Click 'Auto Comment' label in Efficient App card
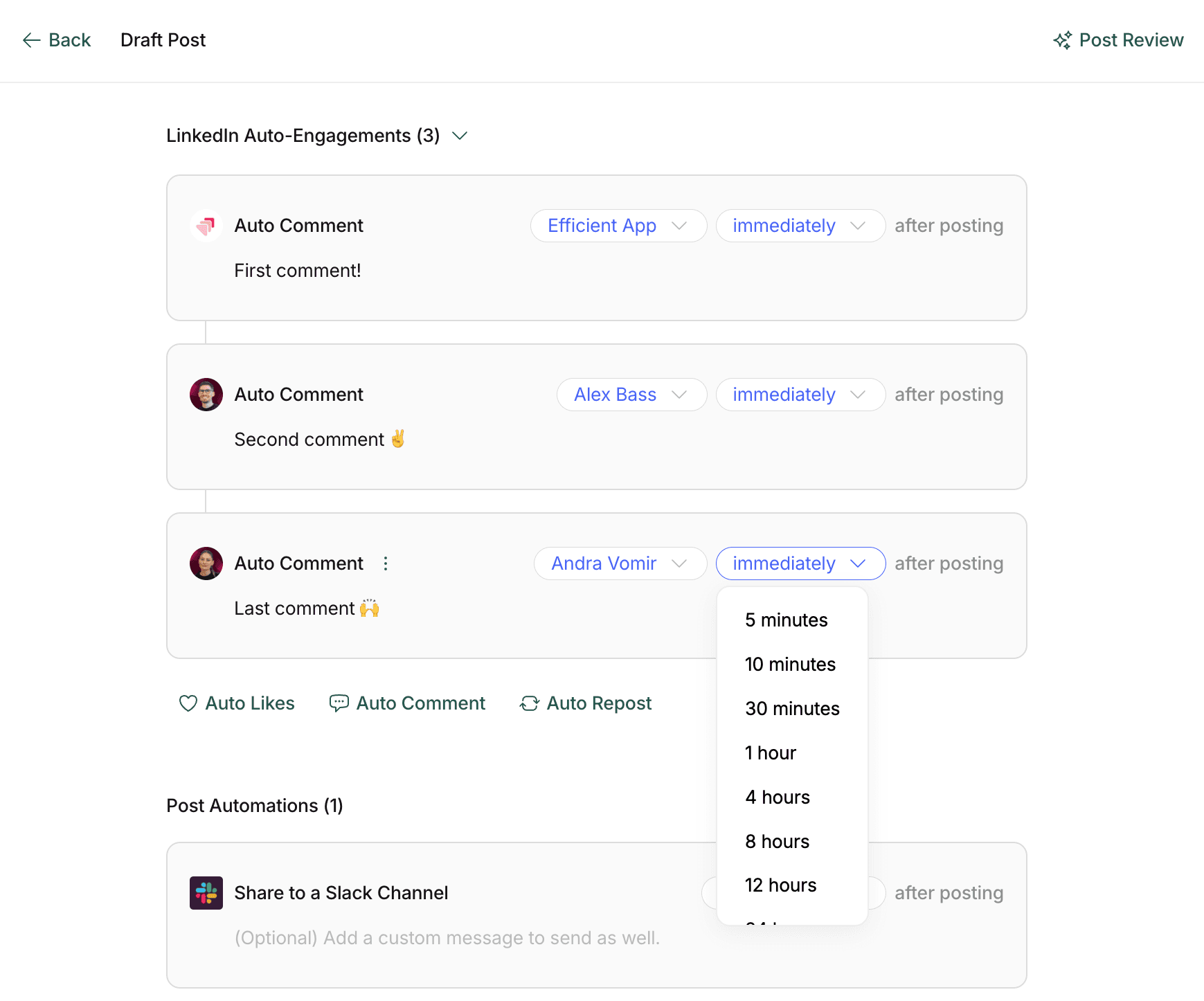Image resolution: width=1204 pixels, height=1001 pixels. point(299,226)
